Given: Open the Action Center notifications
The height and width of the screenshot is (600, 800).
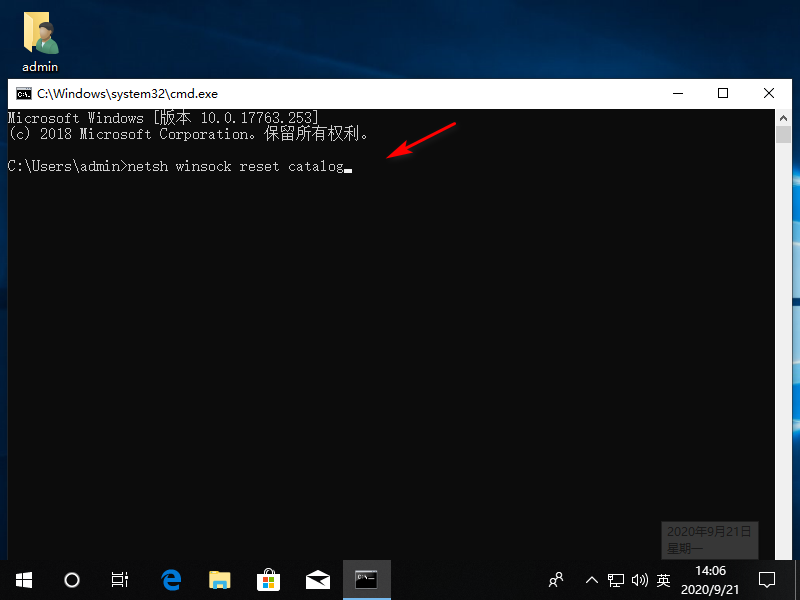Looking at the screenshot, I should (x=767, y=579).
